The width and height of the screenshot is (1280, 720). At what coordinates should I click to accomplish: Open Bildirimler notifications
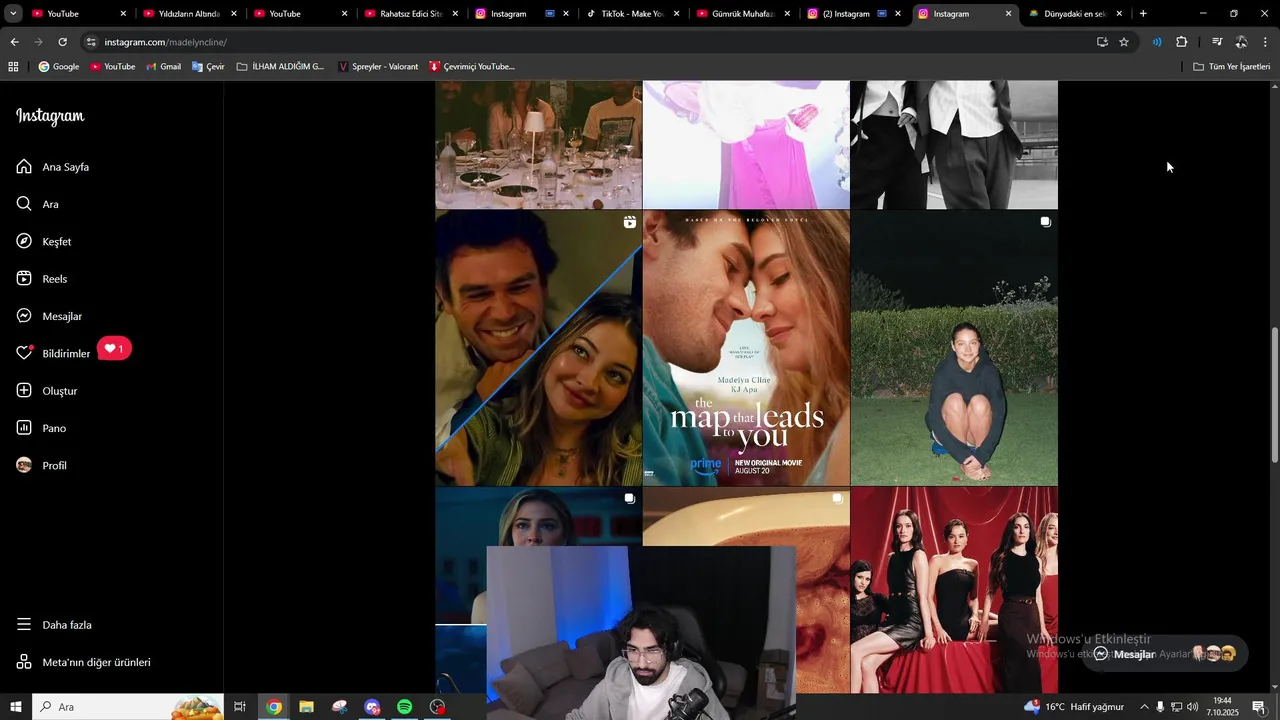tap(53, 353)
